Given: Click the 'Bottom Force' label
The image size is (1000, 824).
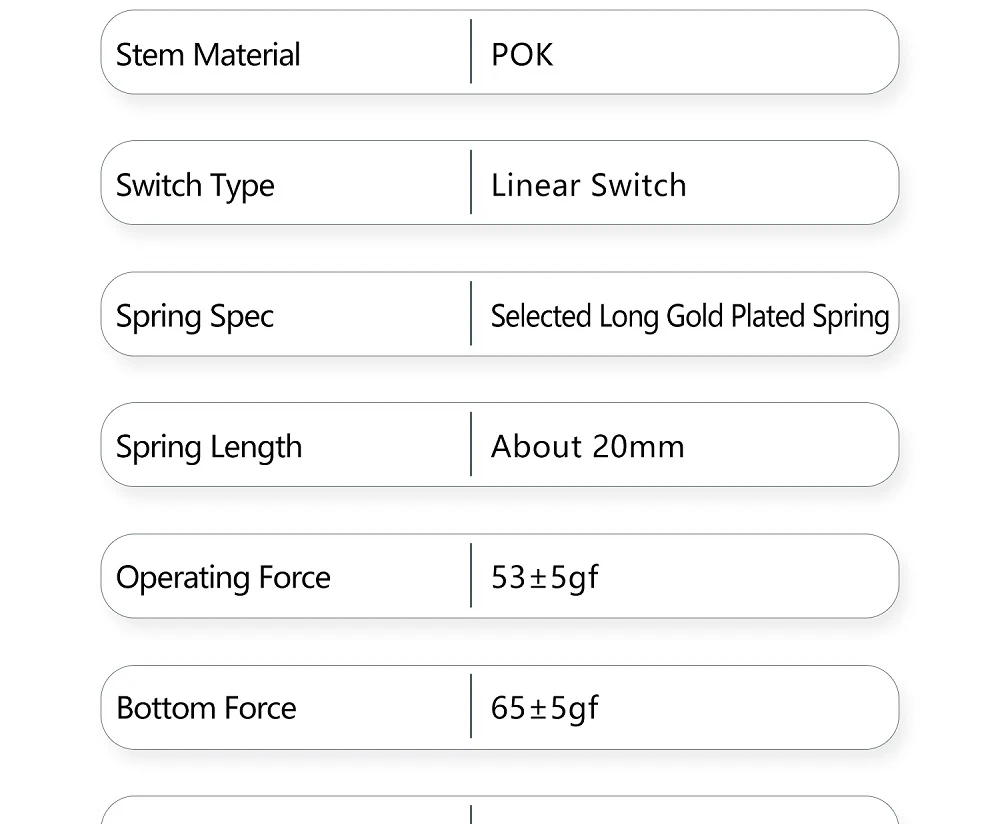Looking at the screenshot, I should coord(206,708).
